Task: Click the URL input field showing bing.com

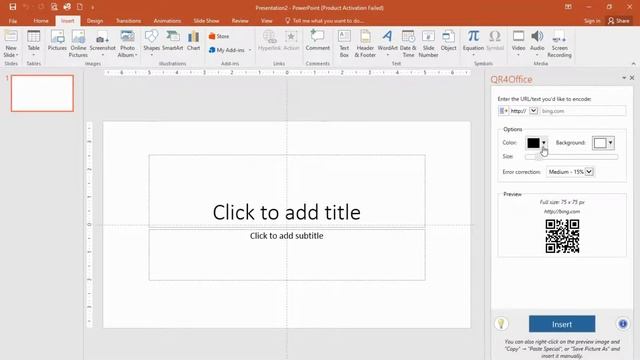Action: tap(582, 111)
